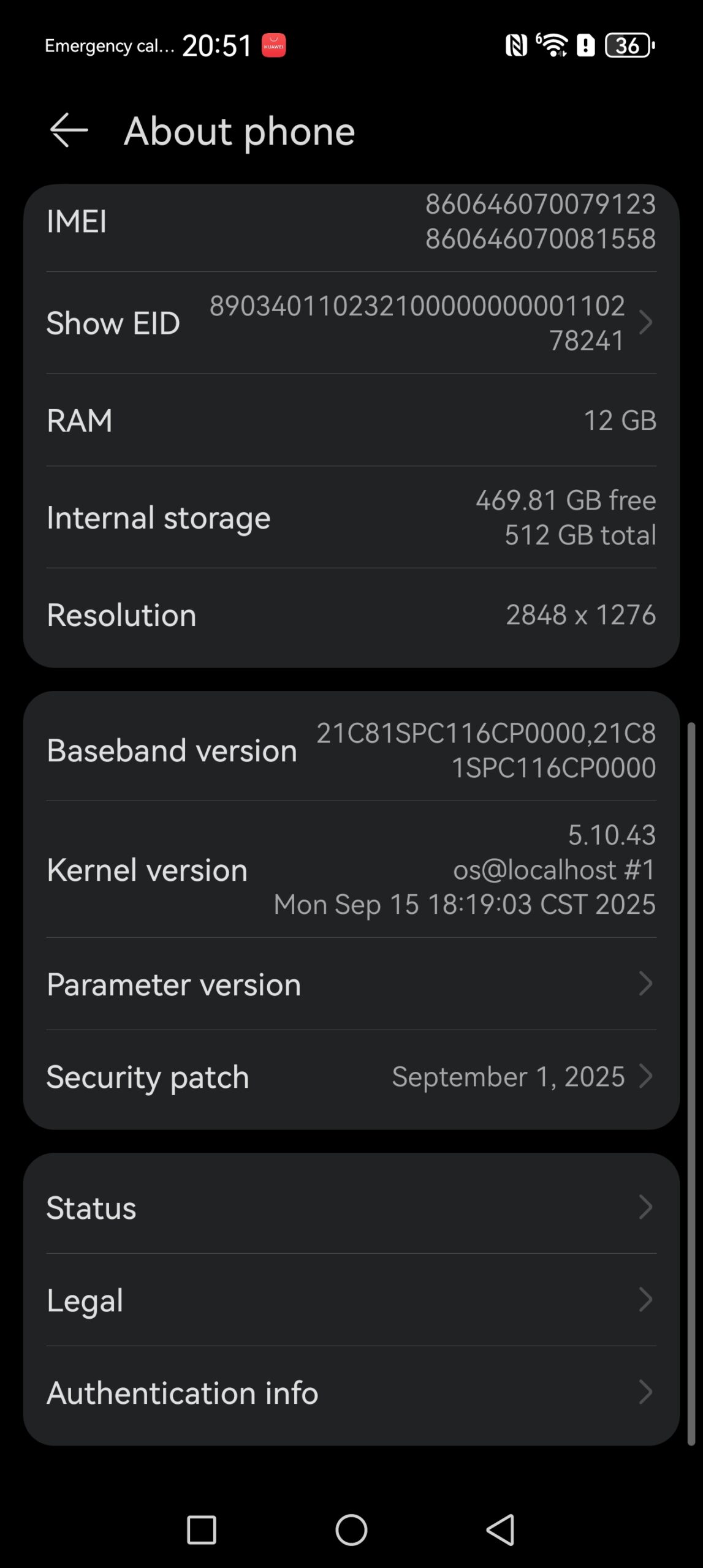Tap the SIM alert status icon

(586, 45)
